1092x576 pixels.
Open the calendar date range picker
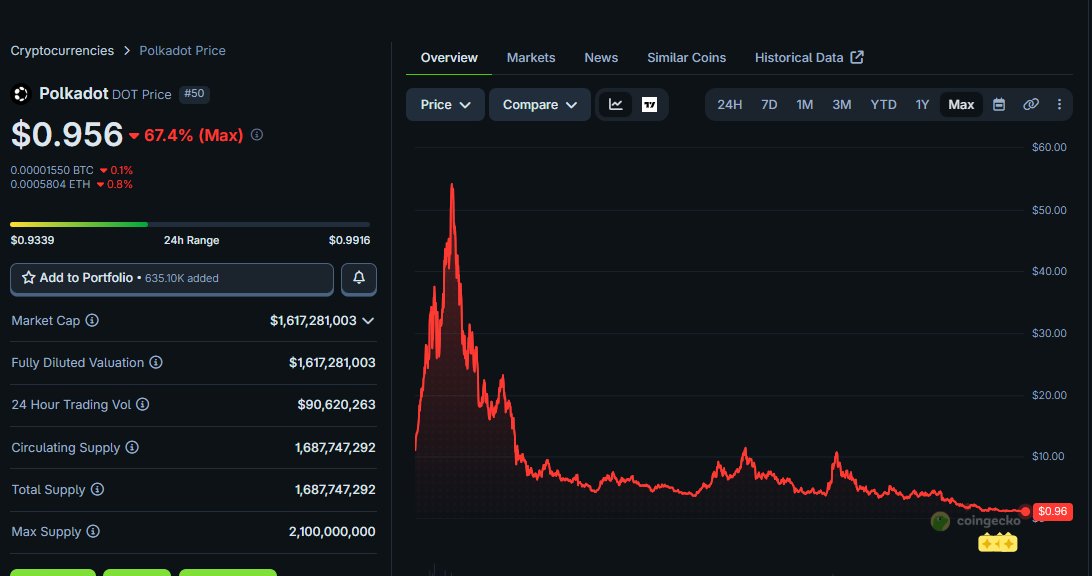click(x=999, y=104)
